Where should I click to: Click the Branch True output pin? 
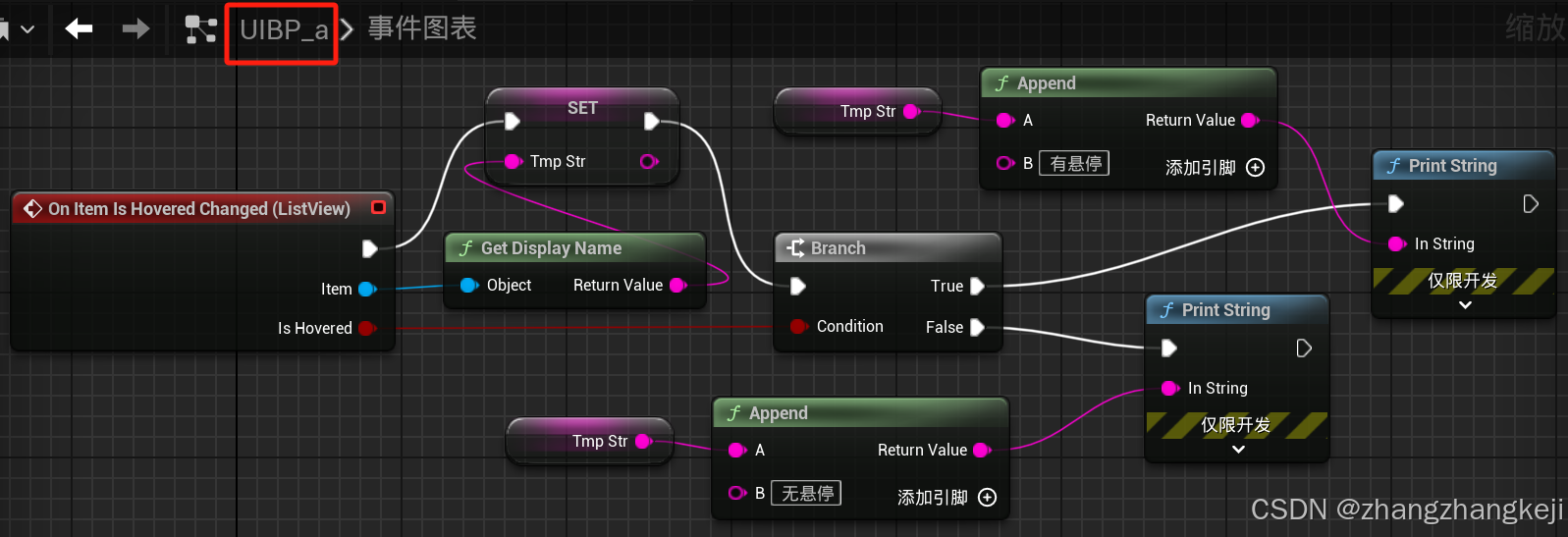[x=977, y=286]
